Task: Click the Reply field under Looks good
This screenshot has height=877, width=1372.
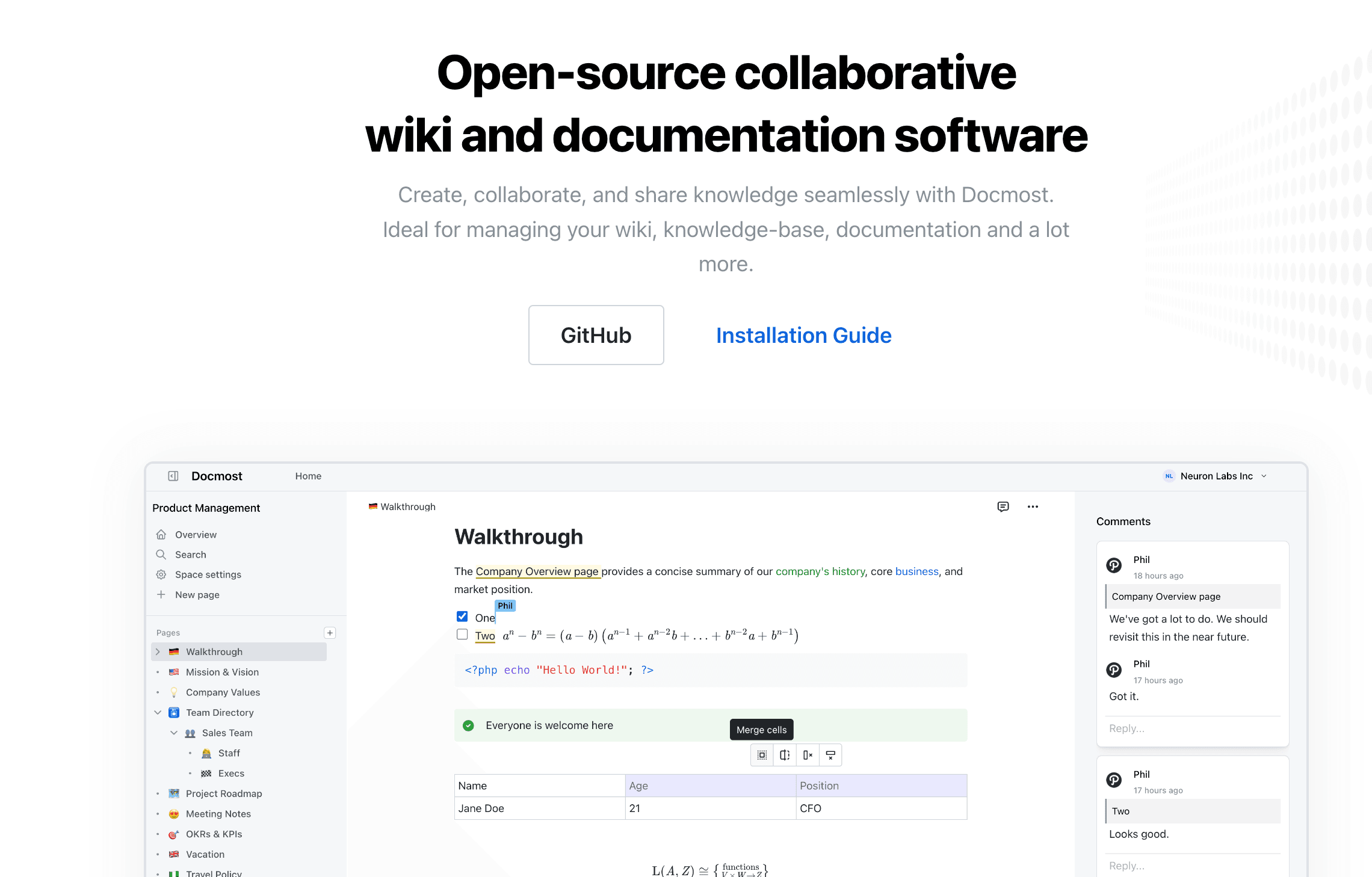Action: click(x=1193, y=866)
